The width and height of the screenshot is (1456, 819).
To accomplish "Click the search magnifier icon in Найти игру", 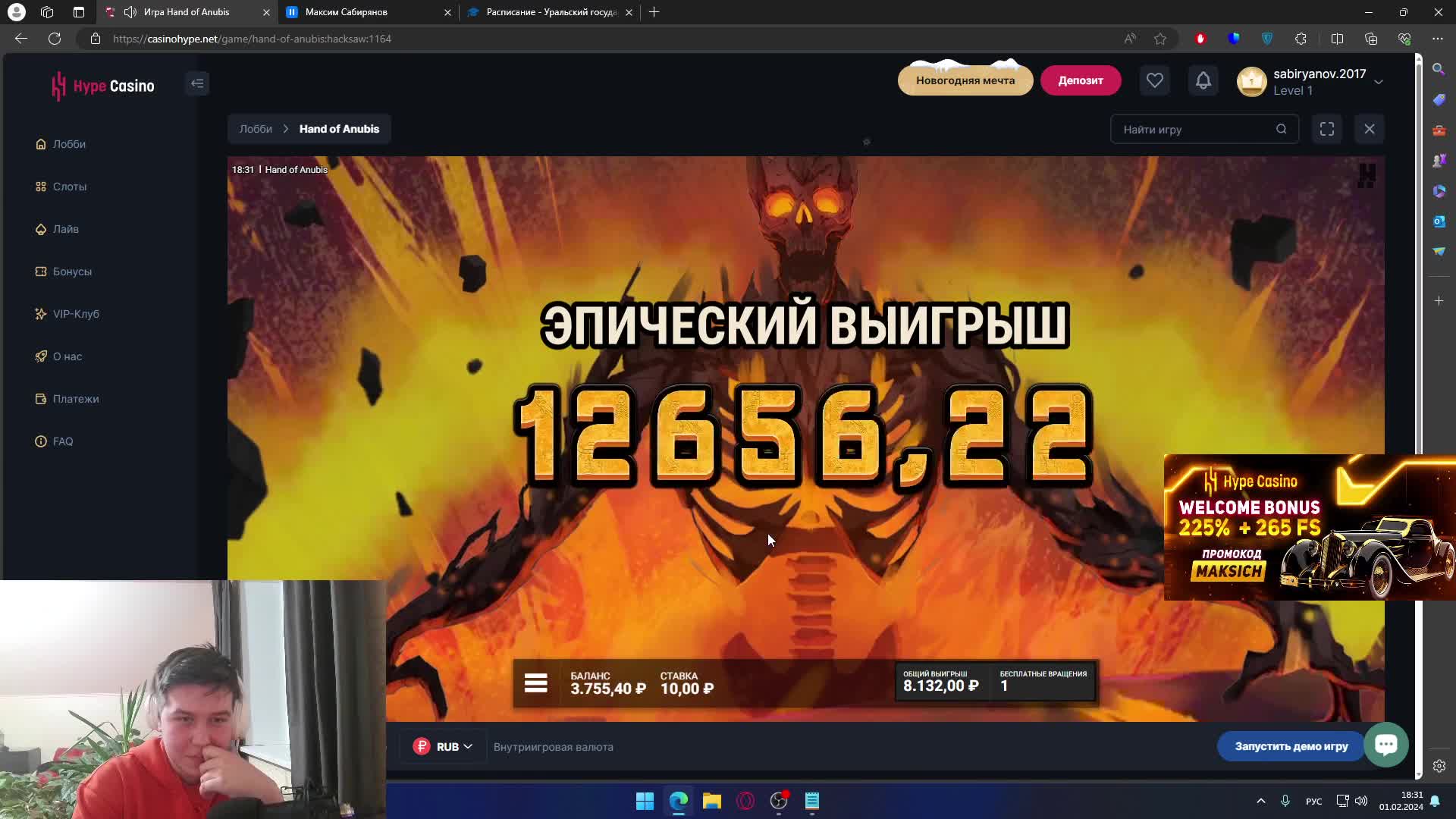I will tap(1281, 129).
